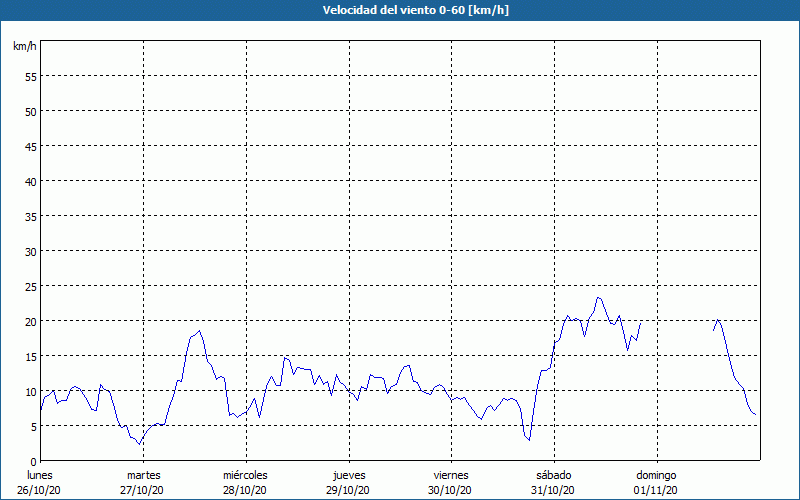Select the 0 value on the y-axis

[x=34, y=462]
